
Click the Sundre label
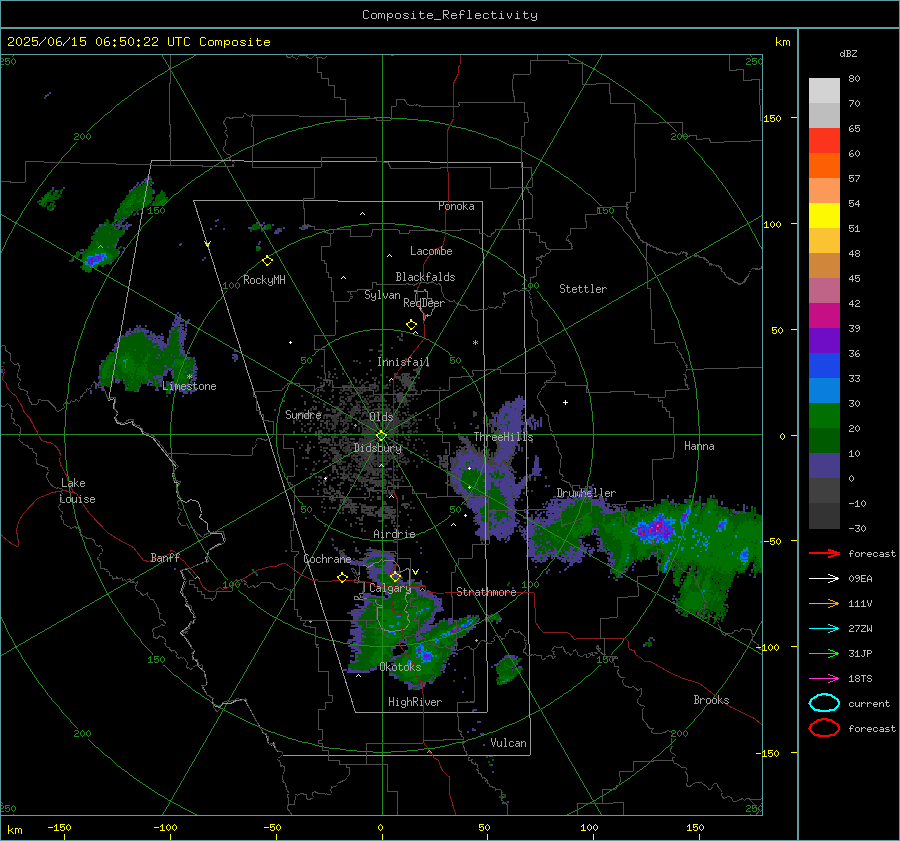[303, 414]
